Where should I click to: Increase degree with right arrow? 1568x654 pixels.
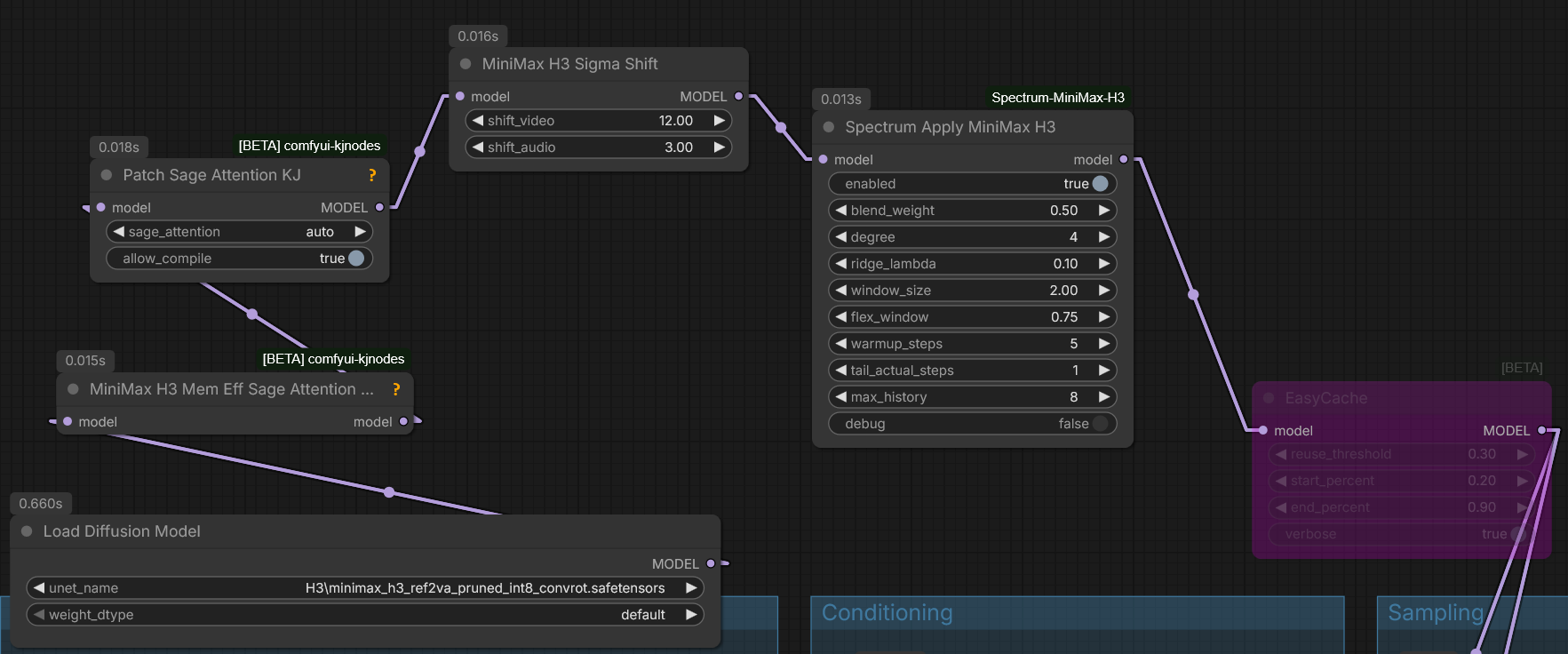click(x=1104, y=236)
